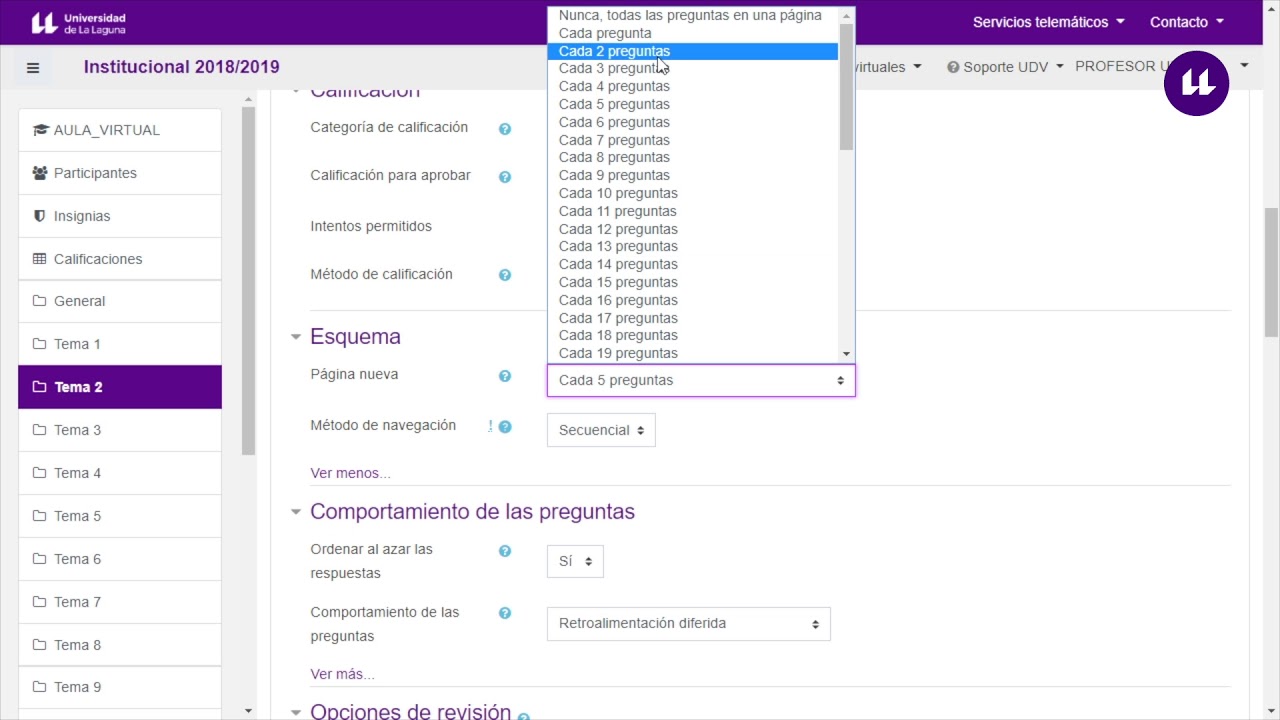Open help for Calificación para aprobar
The height and width of the screenshot is (720, 1280).
click(x=505, y=177)
